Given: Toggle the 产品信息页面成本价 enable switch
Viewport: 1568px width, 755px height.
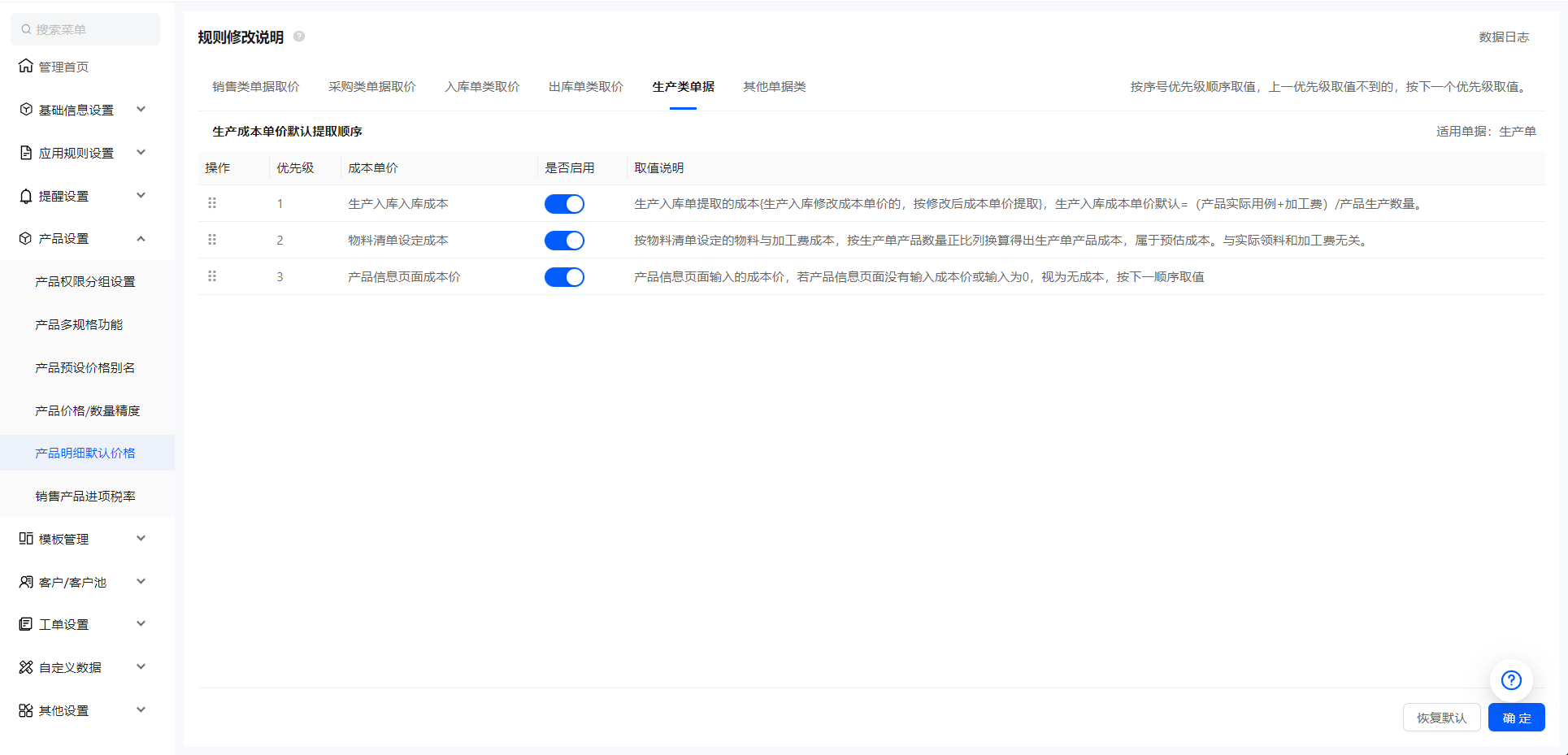Looking at the screenshot, I should pyautogui.click(x=564, y=277).
